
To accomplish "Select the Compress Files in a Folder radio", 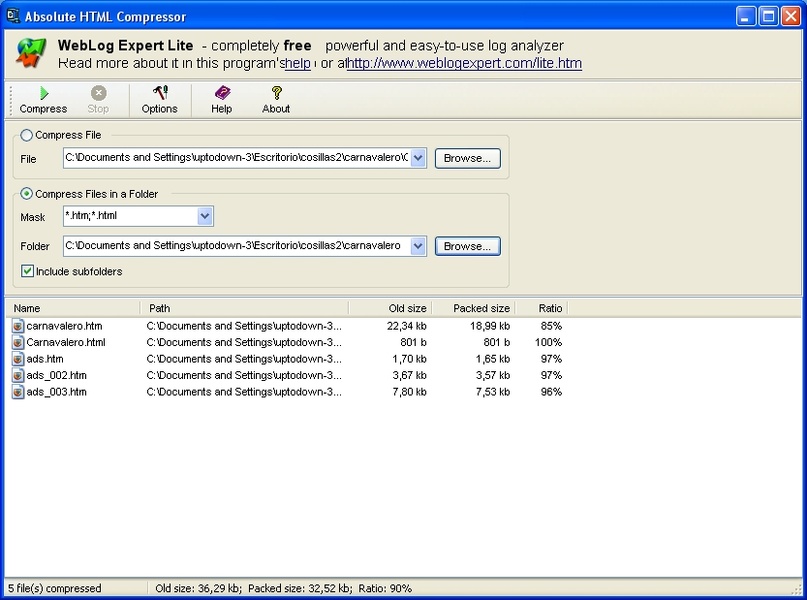I will 26,194.
